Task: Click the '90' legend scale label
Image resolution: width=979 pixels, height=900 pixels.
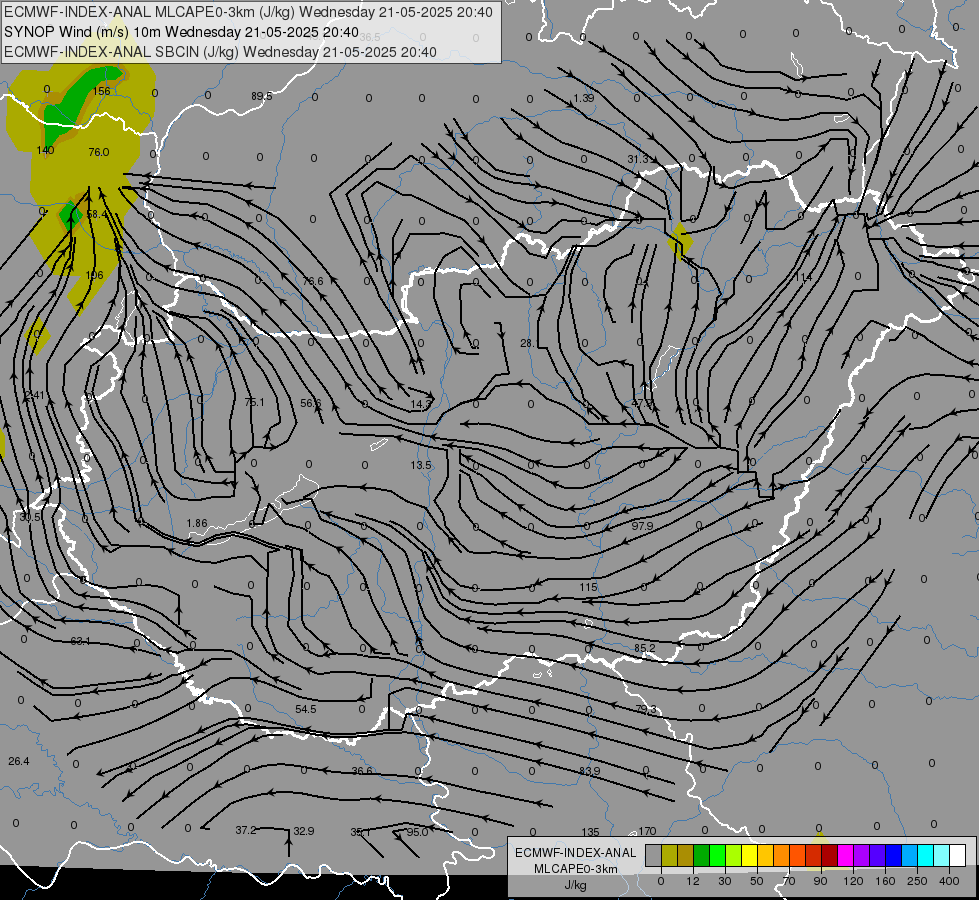Action: 820,881
